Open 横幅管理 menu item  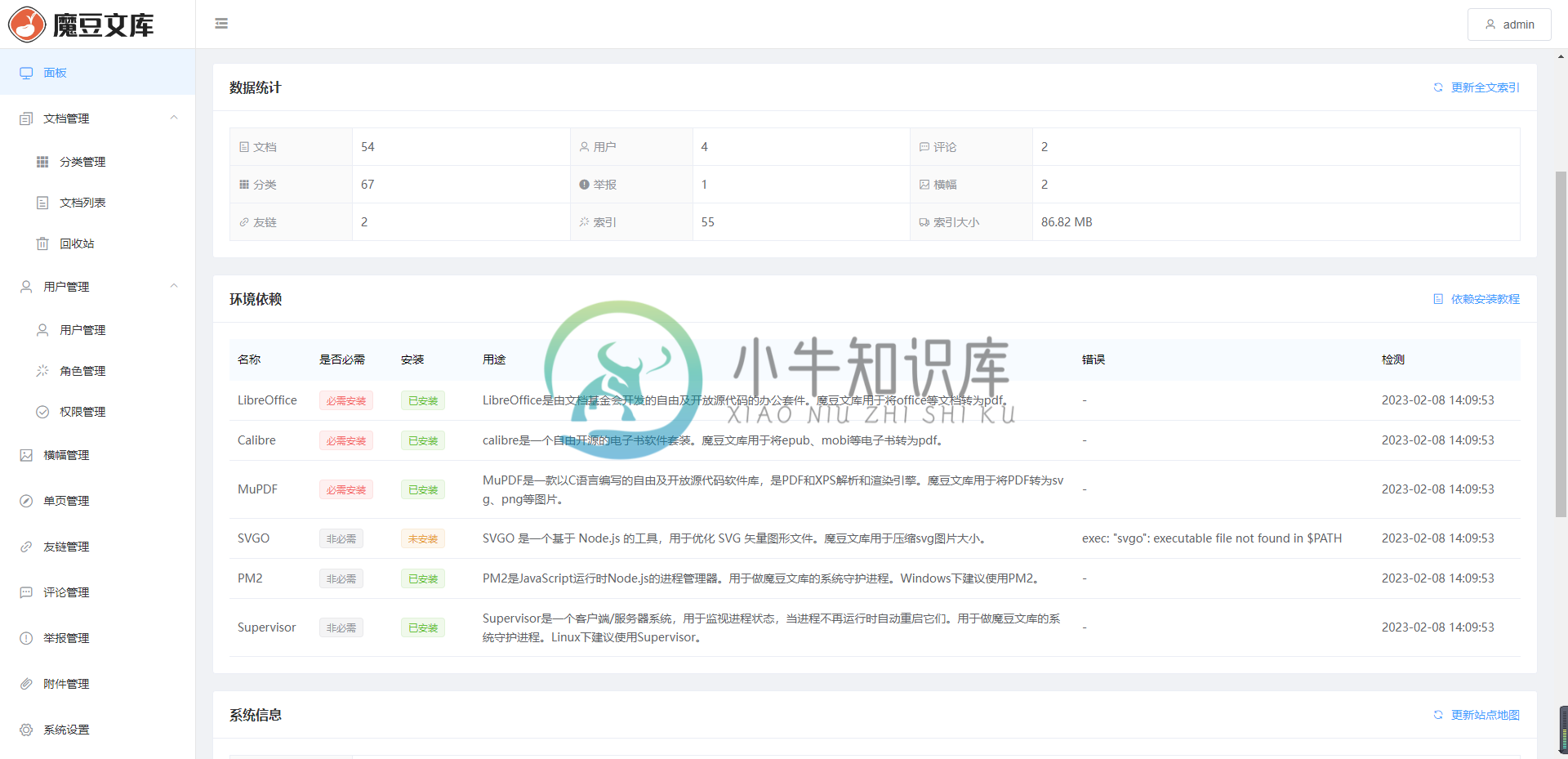(97, 455)
